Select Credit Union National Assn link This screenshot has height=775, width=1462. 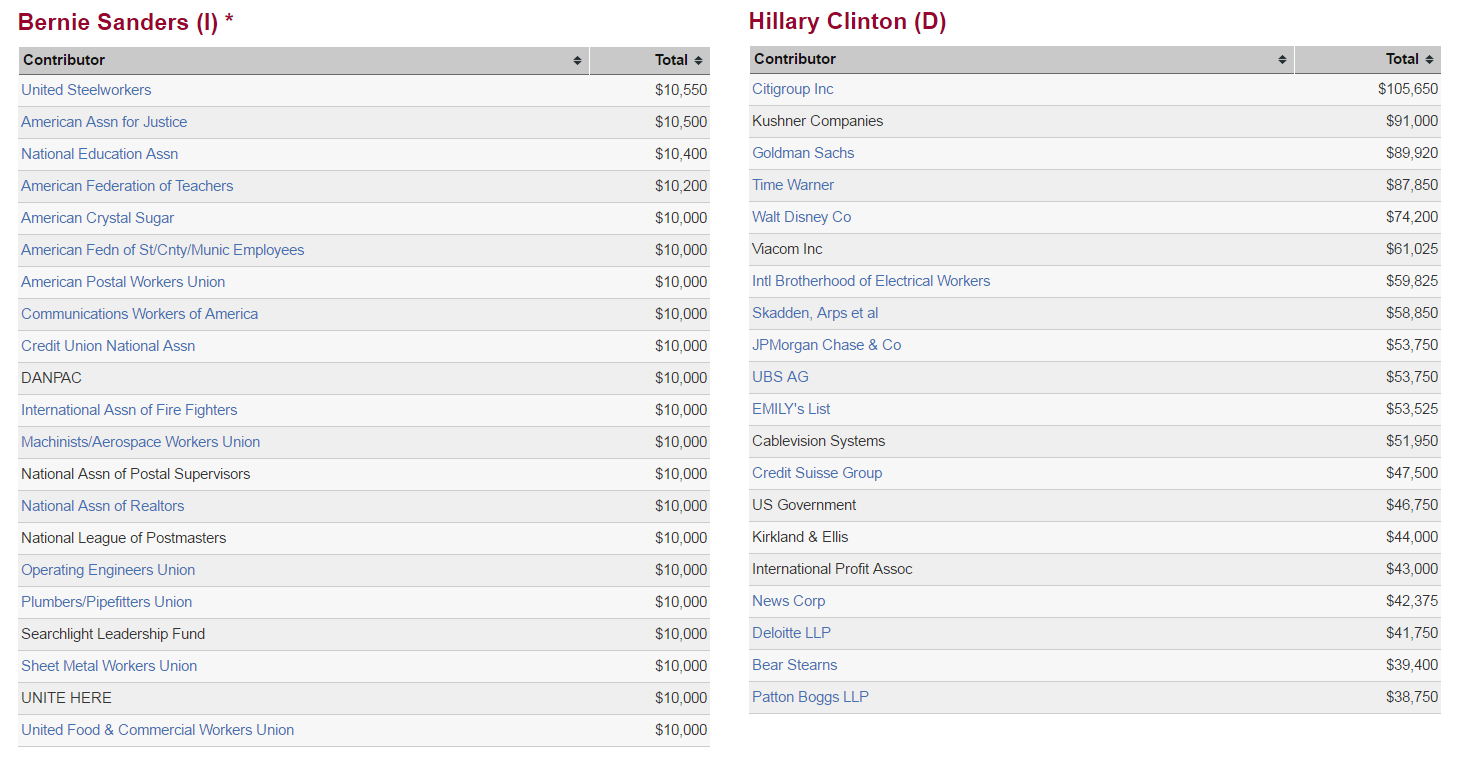coord(108,346)
